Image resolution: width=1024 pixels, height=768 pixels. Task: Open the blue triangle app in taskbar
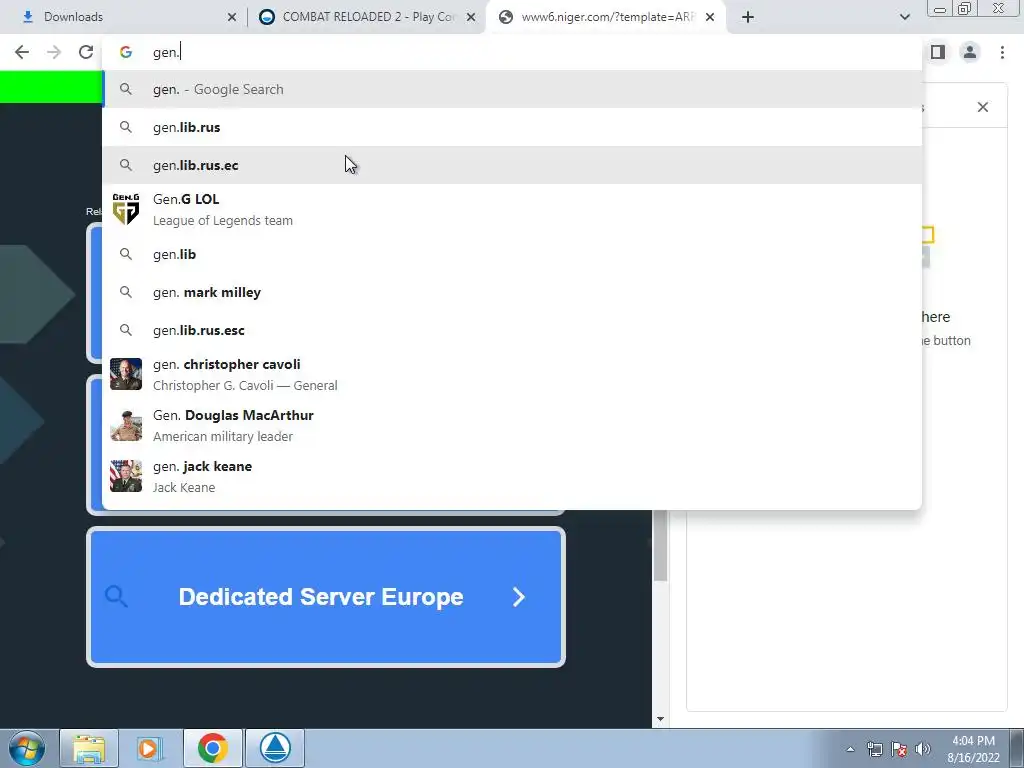point(275,748)
